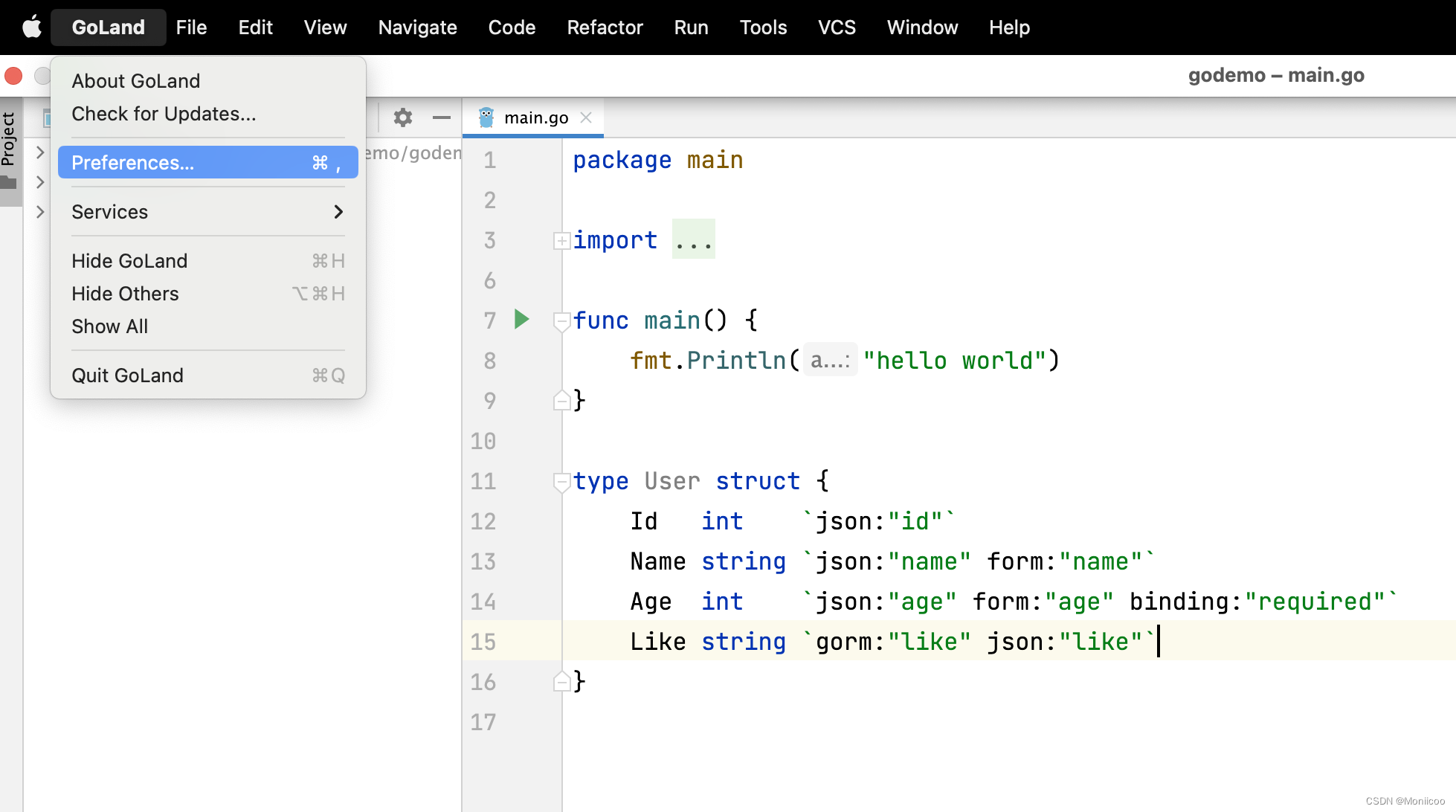The image size is (1456, 812).
Task: Expand the Services submenu arrow
Action: click(x=338, y=212)
